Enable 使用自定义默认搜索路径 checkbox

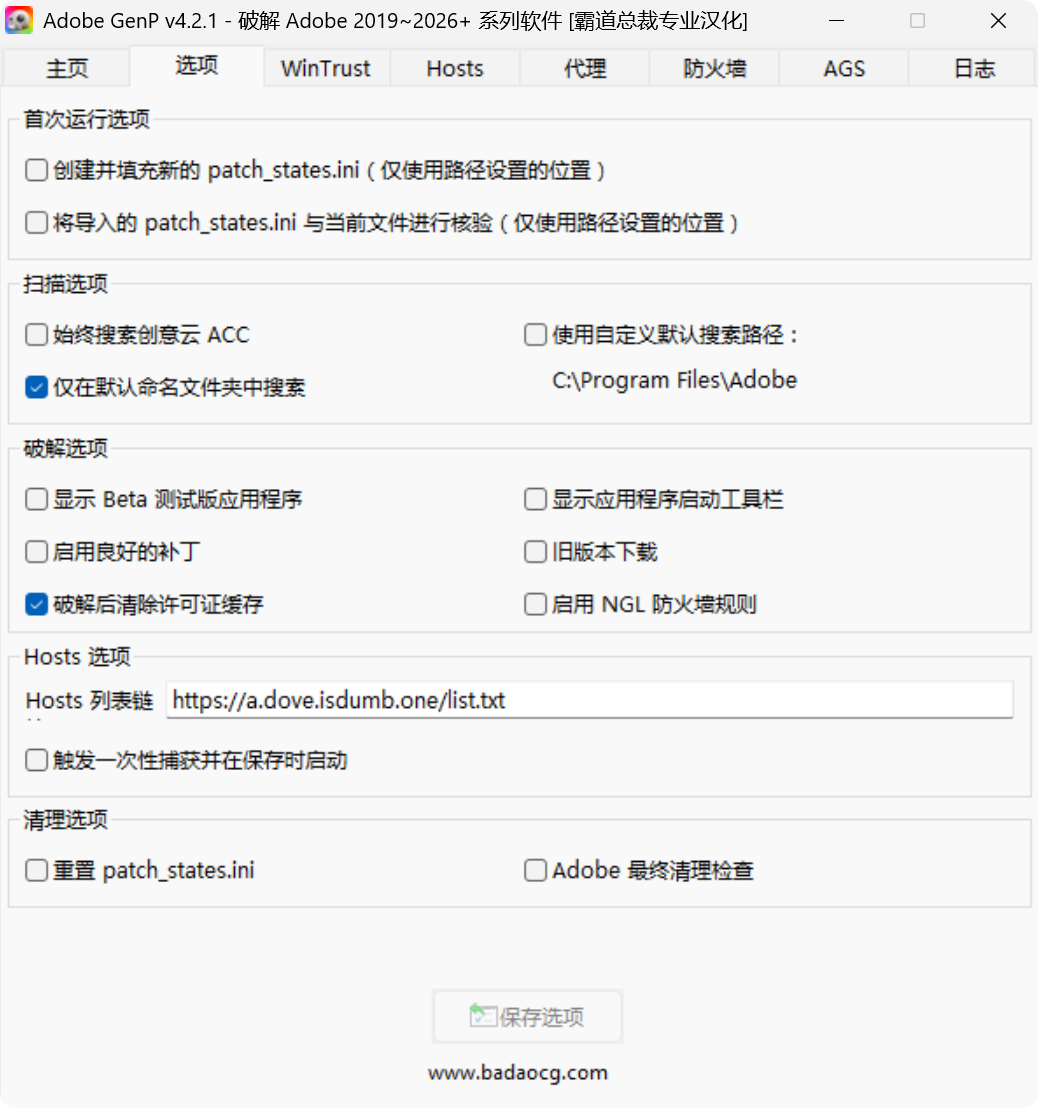click(x=535, y=334)
